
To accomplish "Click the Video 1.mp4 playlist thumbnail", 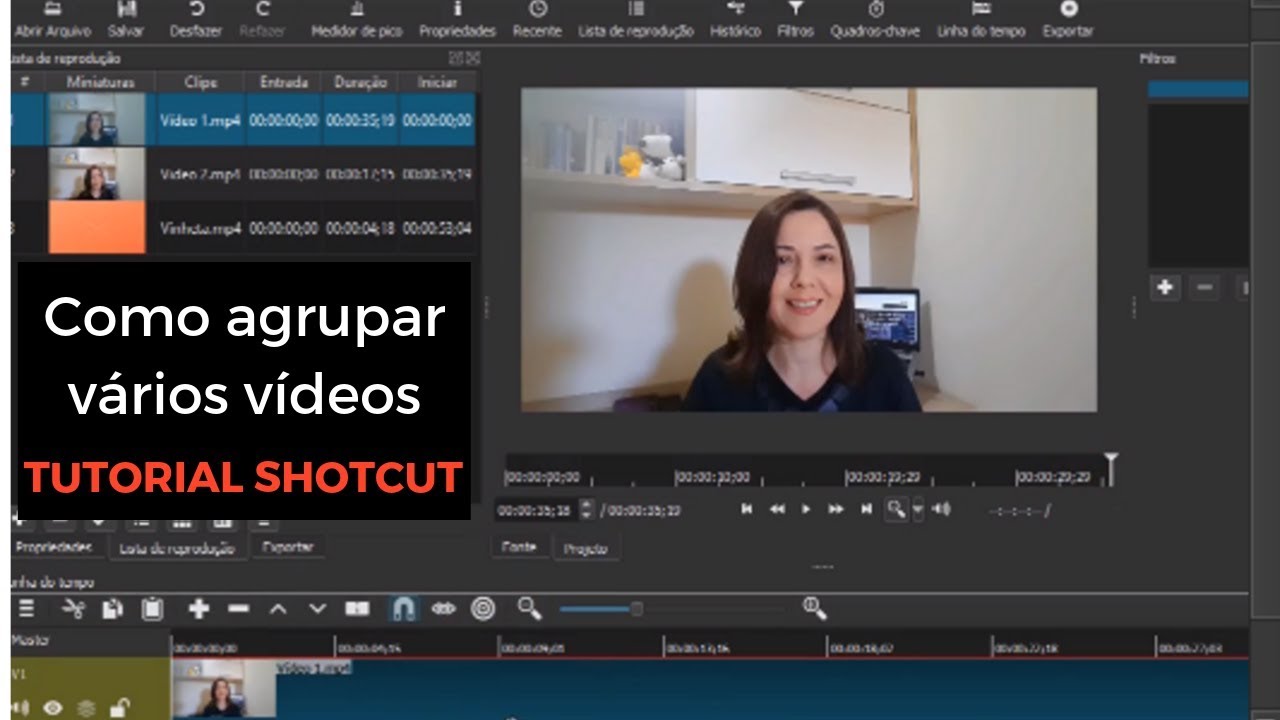I will [97, 120].
